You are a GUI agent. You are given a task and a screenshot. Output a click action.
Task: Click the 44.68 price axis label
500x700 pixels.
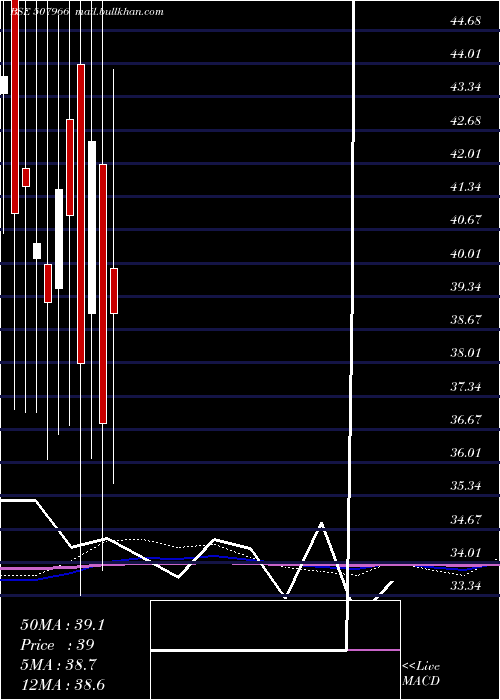[466, 21]
